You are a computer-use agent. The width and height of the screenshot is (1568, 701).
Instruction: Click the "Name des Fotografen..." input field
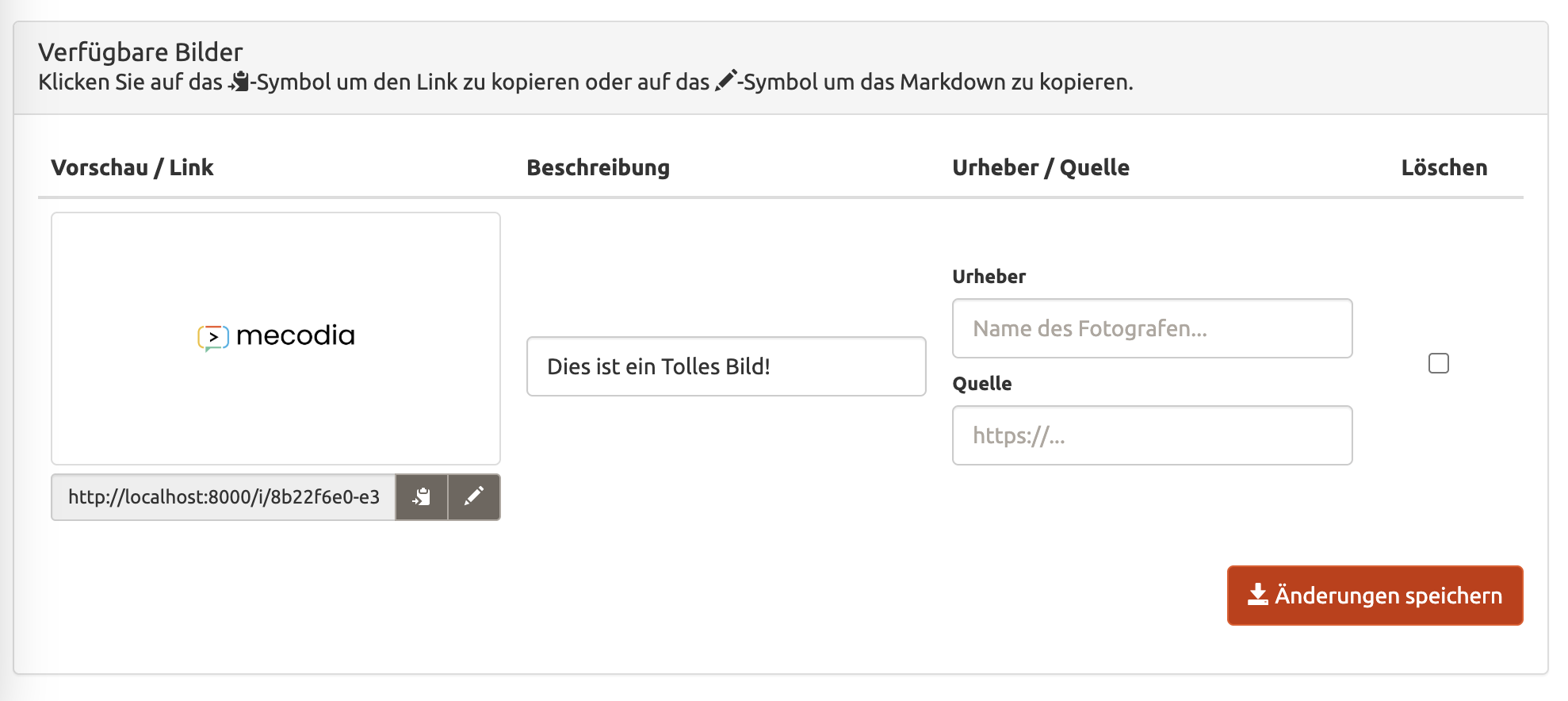pyautogui.click(x=1151, y=328)
